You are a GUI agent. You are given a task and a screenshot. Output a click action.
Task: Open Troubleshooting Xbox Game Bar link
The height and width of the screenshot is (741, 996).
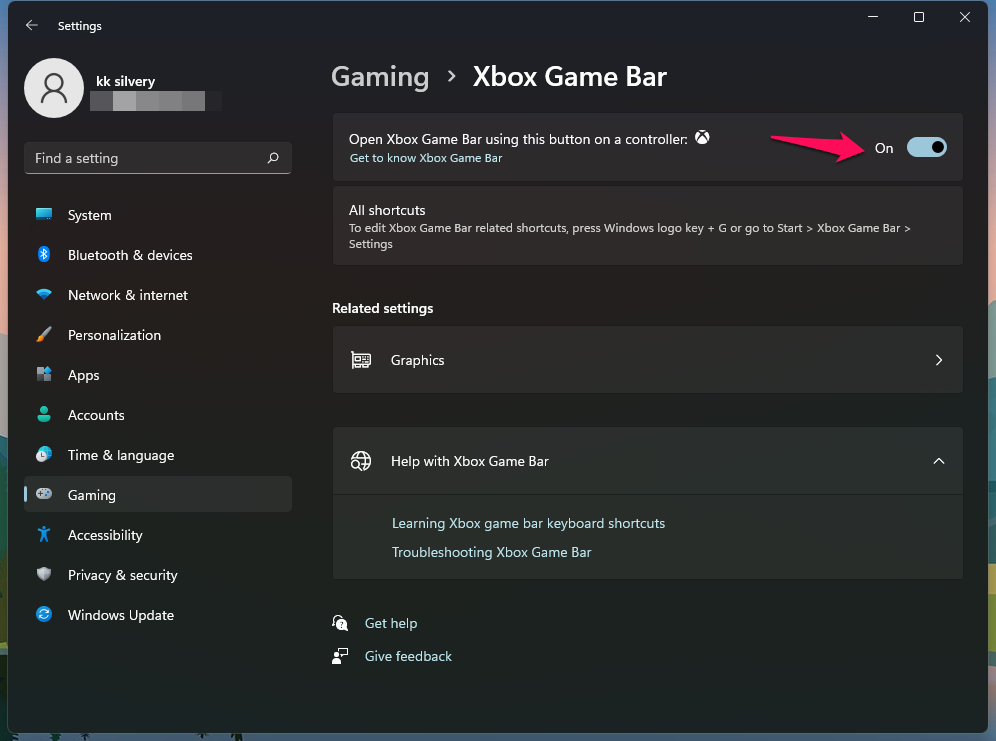coord(491,552)
